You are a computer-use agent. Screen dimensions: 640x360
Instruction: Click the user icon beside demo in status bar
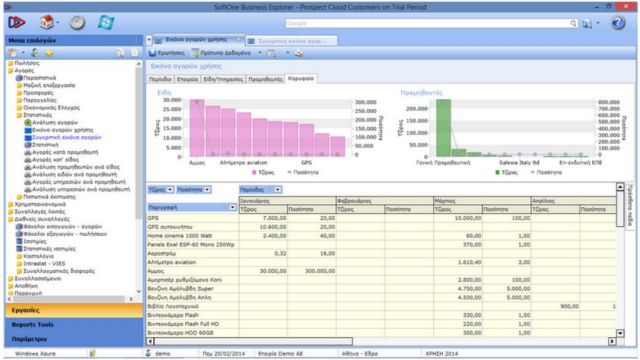(x=149, y=353)
